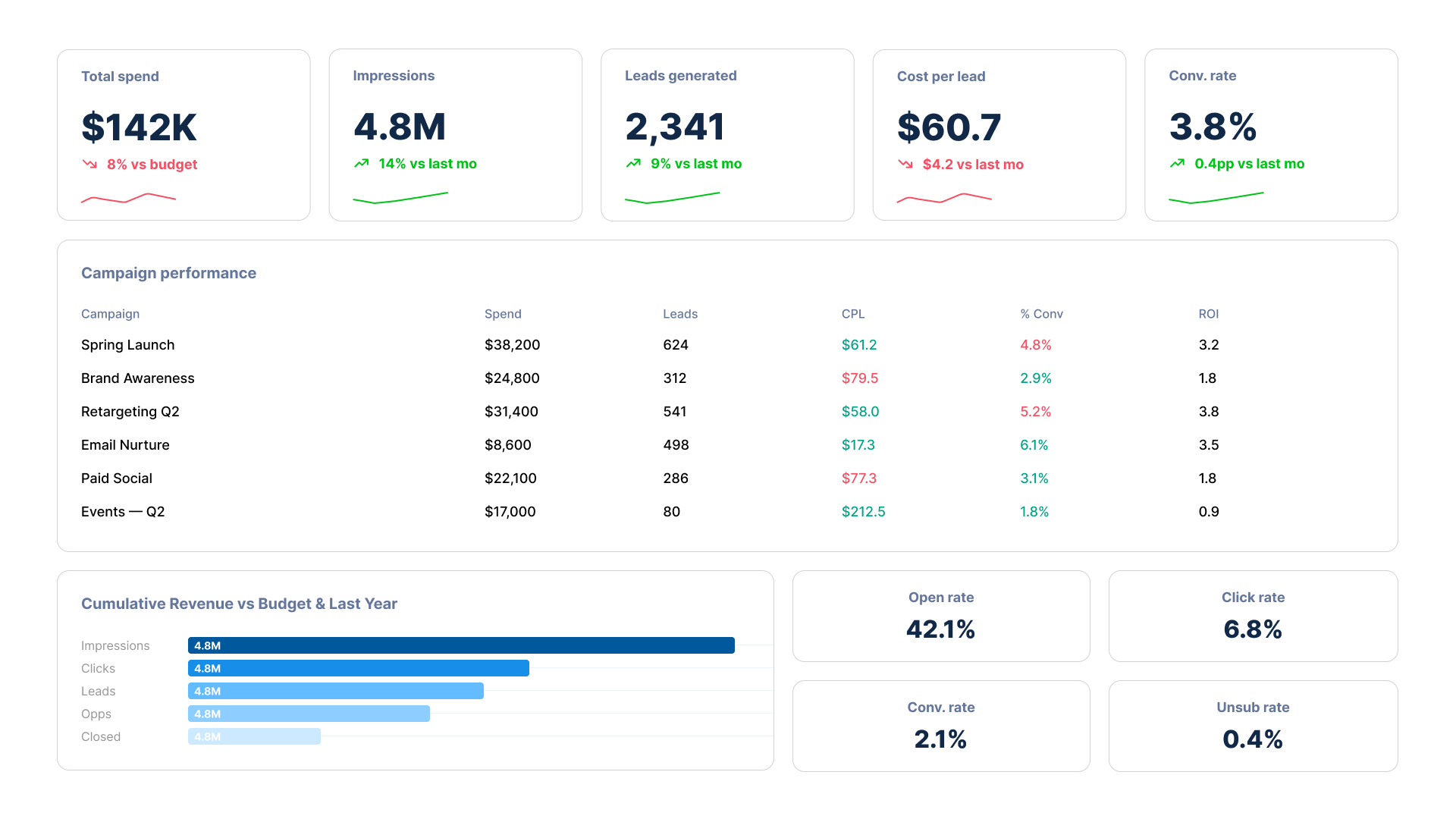Click the Cumulative Revenue vs Budget heading
The height and width of the screenshot is (819, 1456).
(239, 604)
